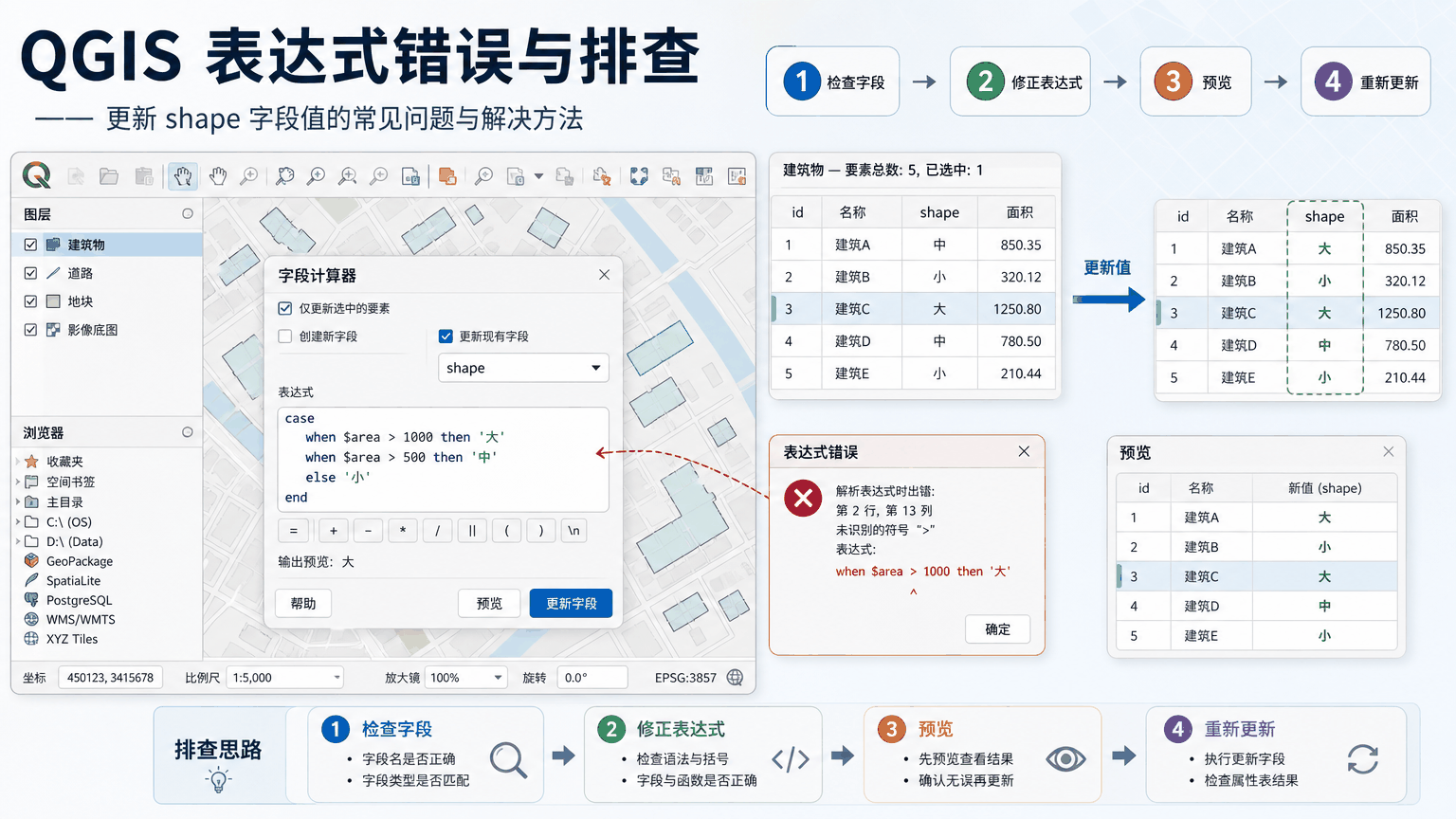This screenshot has height=819, width=1456.
Task: Toggle the 影像底图 layer visibility checkbox
Action: pyautogui.click(x=30, y=330)
